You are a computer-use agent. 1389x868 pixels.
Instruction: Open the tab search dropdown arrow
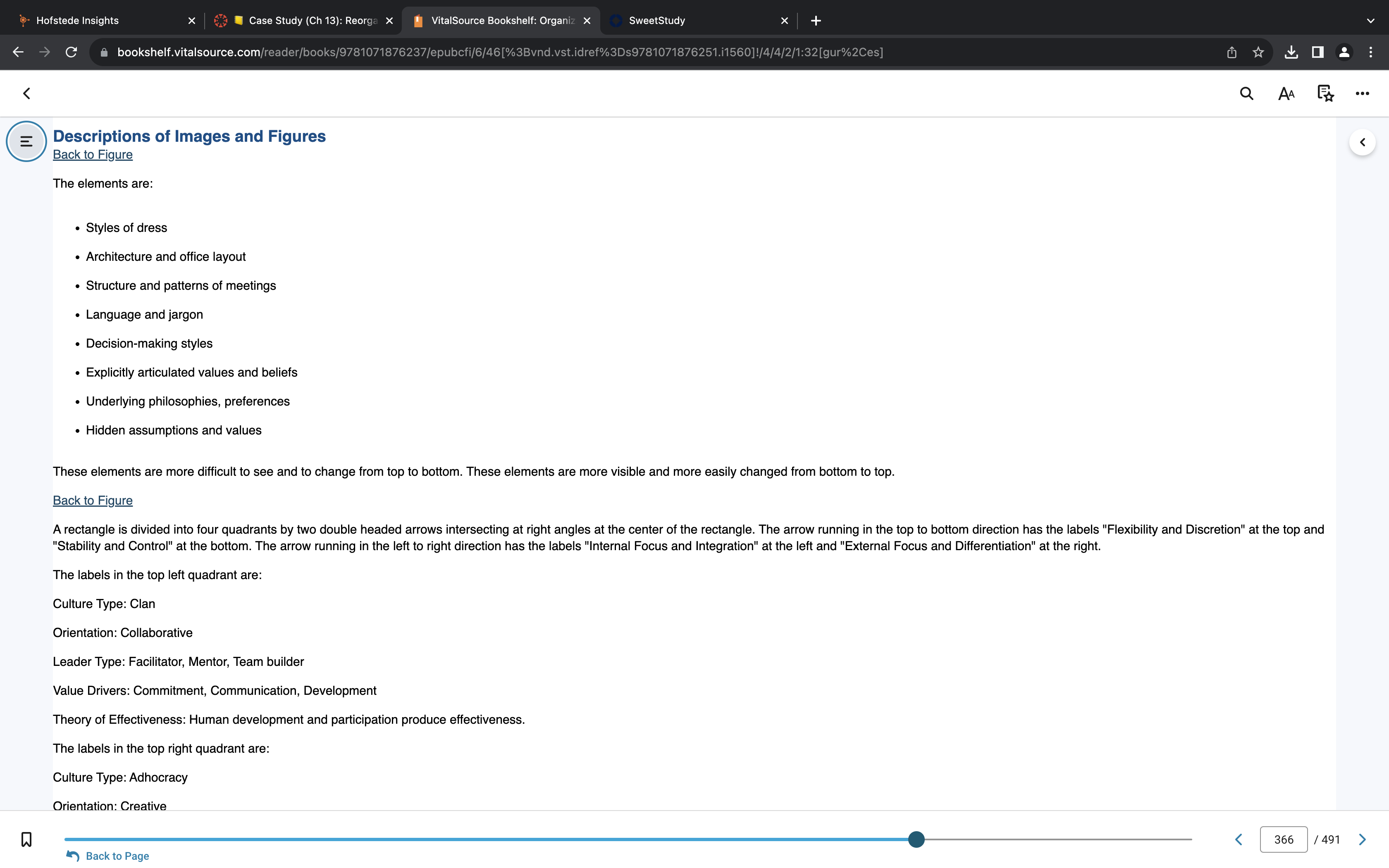1371,21
